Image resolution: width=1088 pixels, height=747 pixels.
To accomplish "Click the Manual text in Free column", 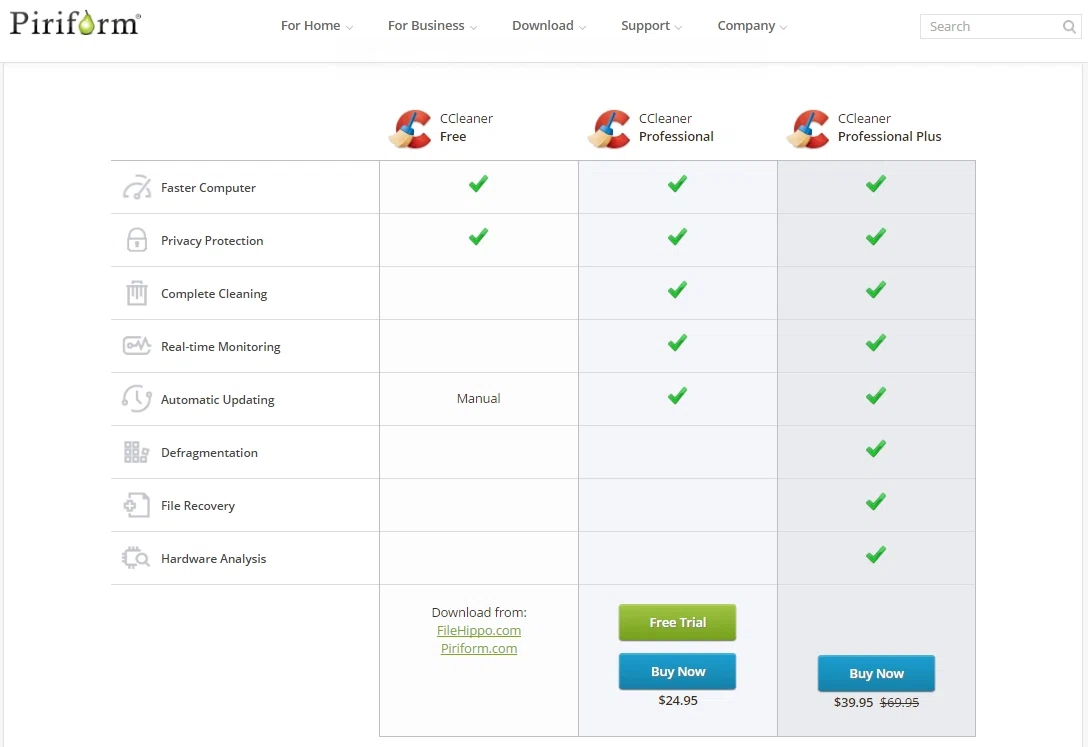I will [479, 398].
